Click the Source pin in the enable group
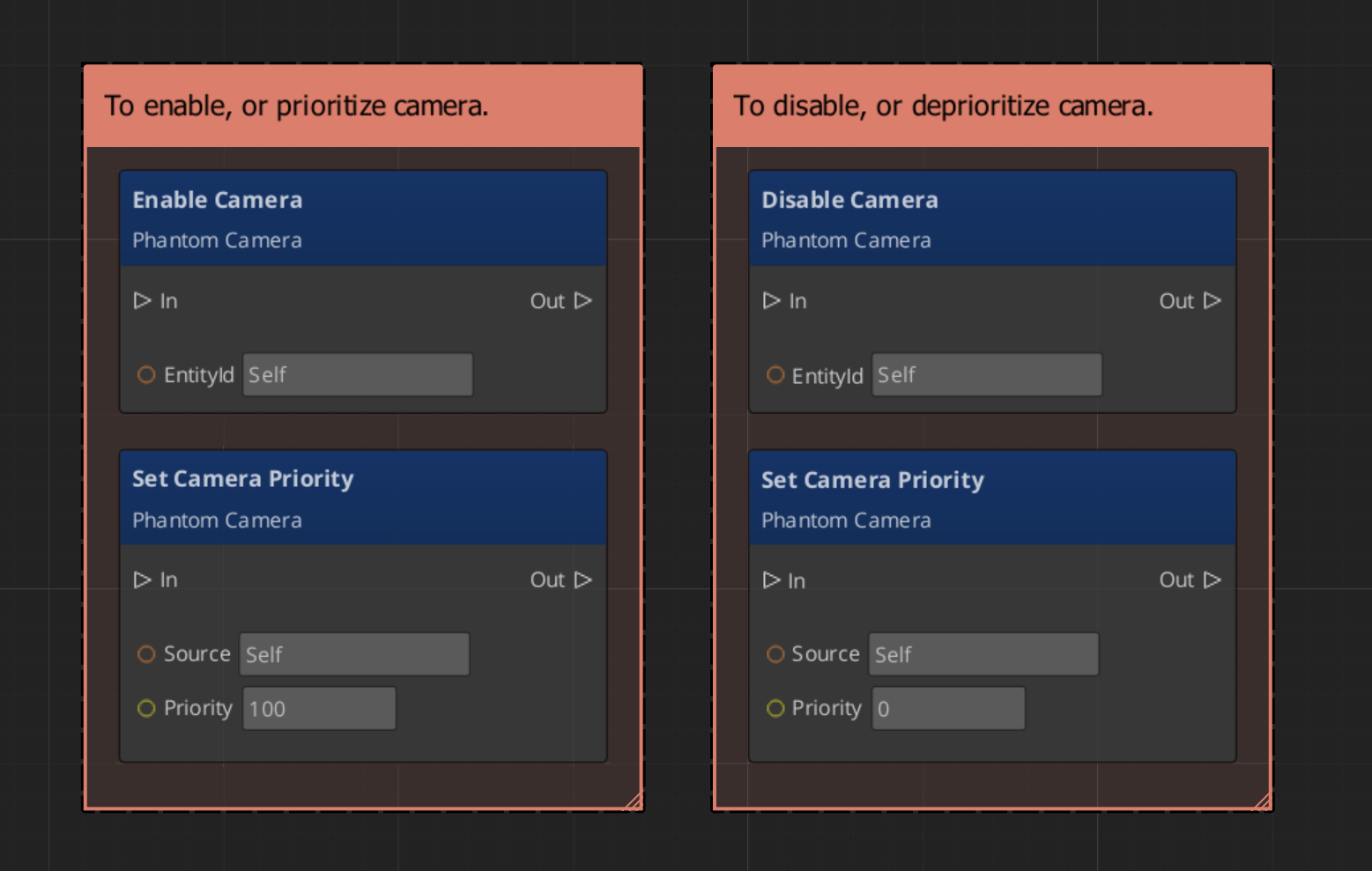This screenshot has height=871, width=1372. [x=146, y=654]
